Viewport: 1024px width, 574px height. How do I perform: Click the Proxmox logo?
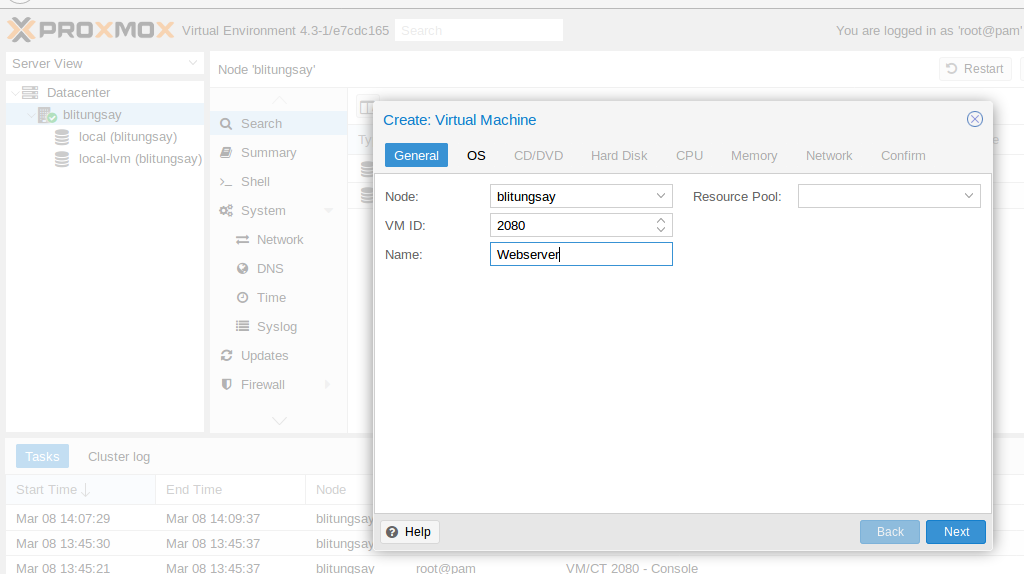pyautogui.click(x=91, y=30)
